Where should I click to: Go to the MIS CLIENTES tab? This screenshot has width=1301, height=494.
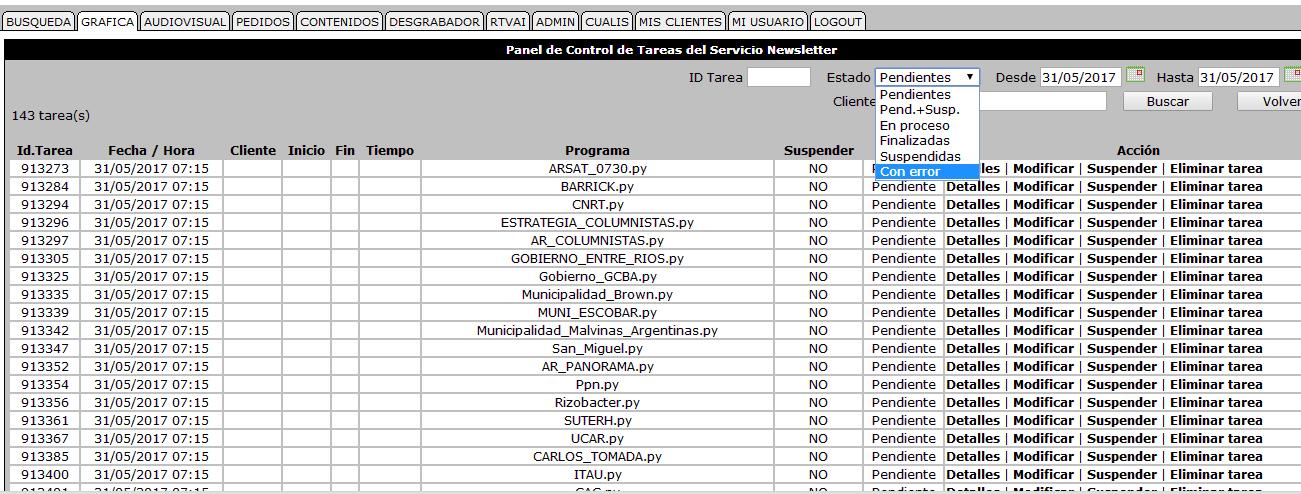pyautogui.click(x=680, y=21)
